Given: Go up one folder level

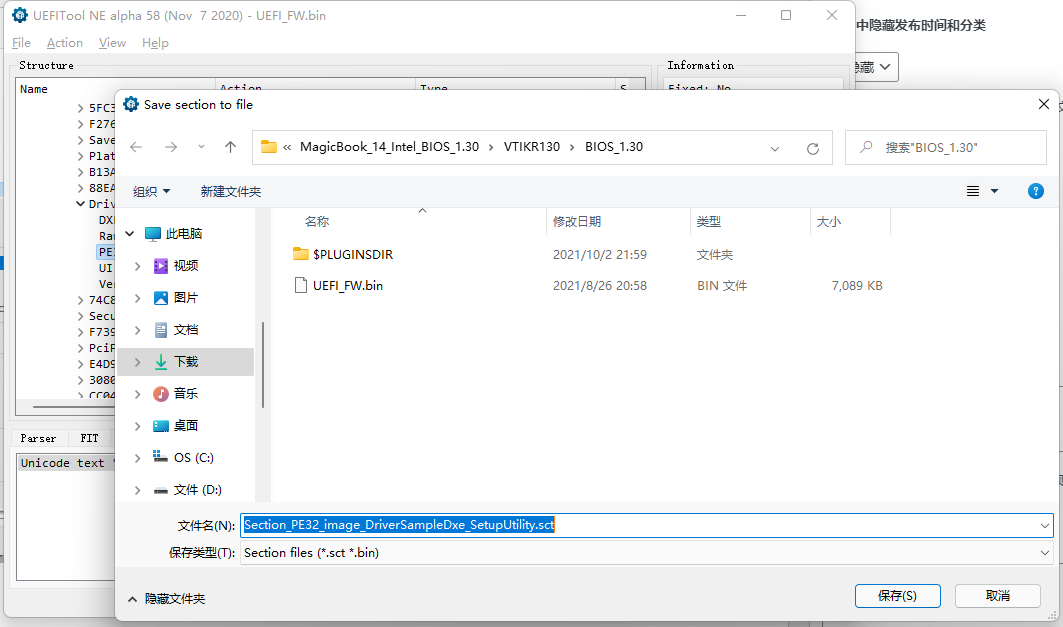Looking at the screenshot, I should pyautogui.click(x=230, y=147).
